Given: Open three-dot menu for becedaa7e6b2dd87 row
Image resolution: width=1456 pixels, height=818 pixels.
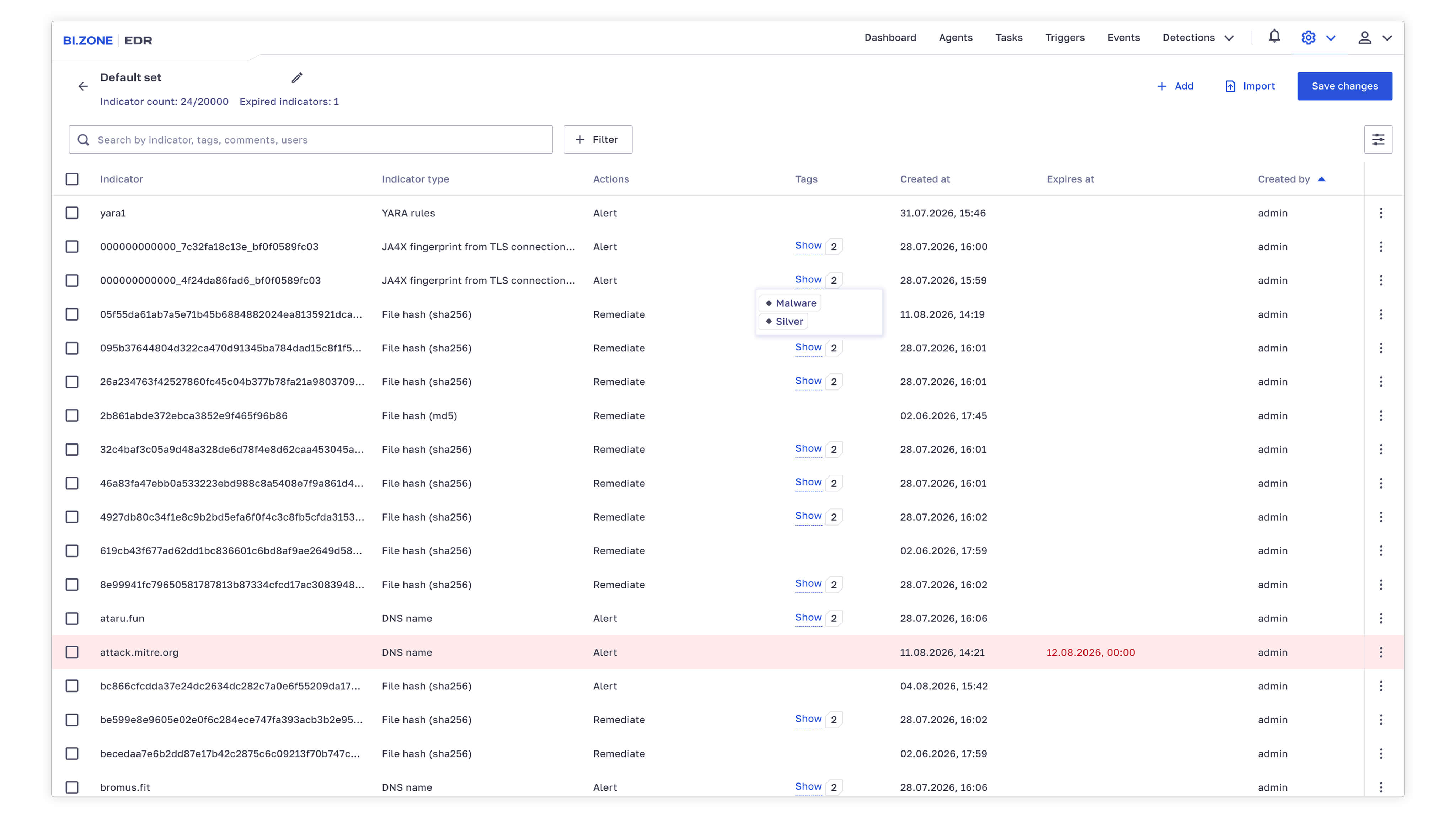Looking at the screenshot, I should (1381, 754).
